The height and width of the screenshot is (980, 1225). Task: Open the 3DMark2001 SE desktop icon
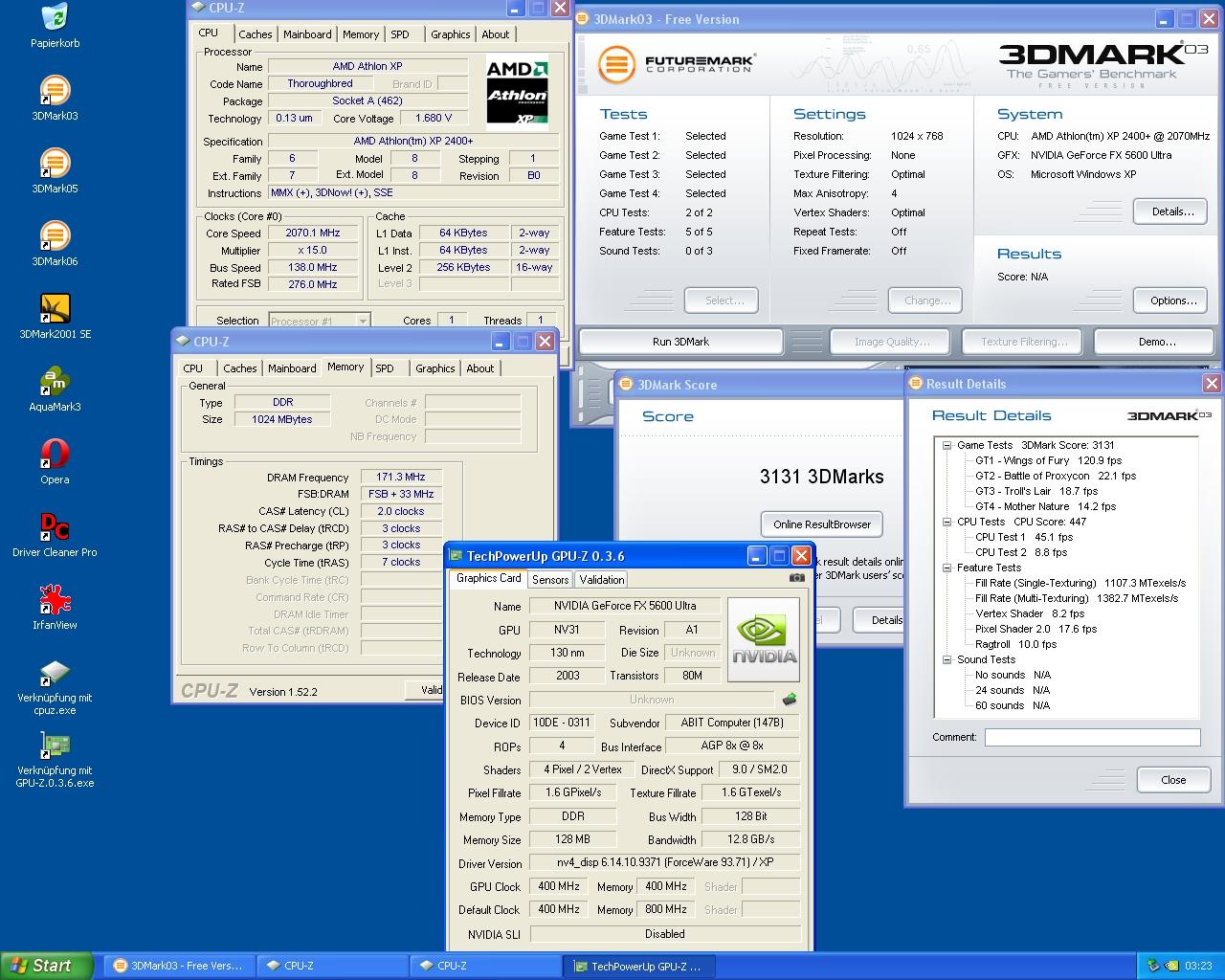pos(55,309)
